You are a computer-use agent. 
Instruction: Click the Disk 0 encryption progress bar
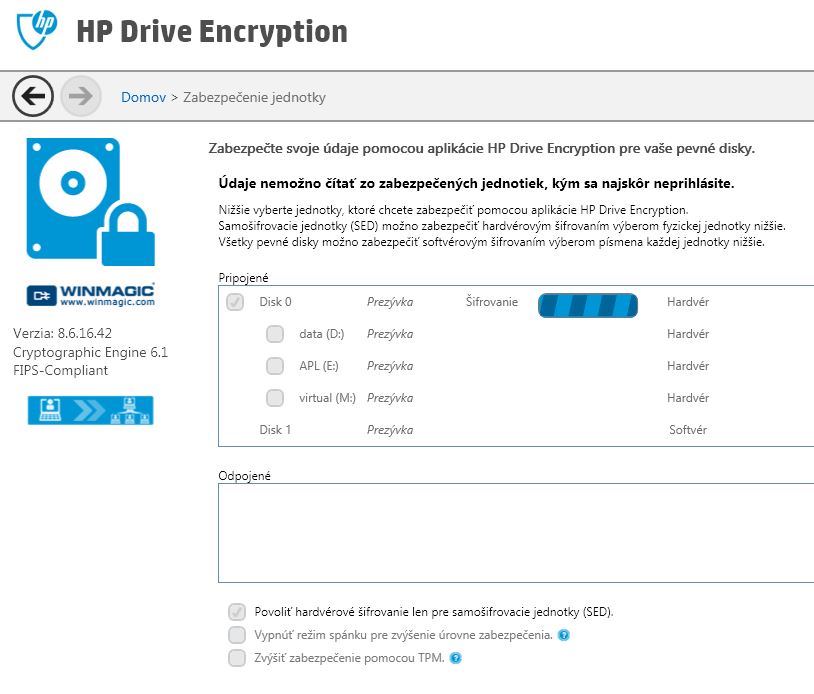588,305
